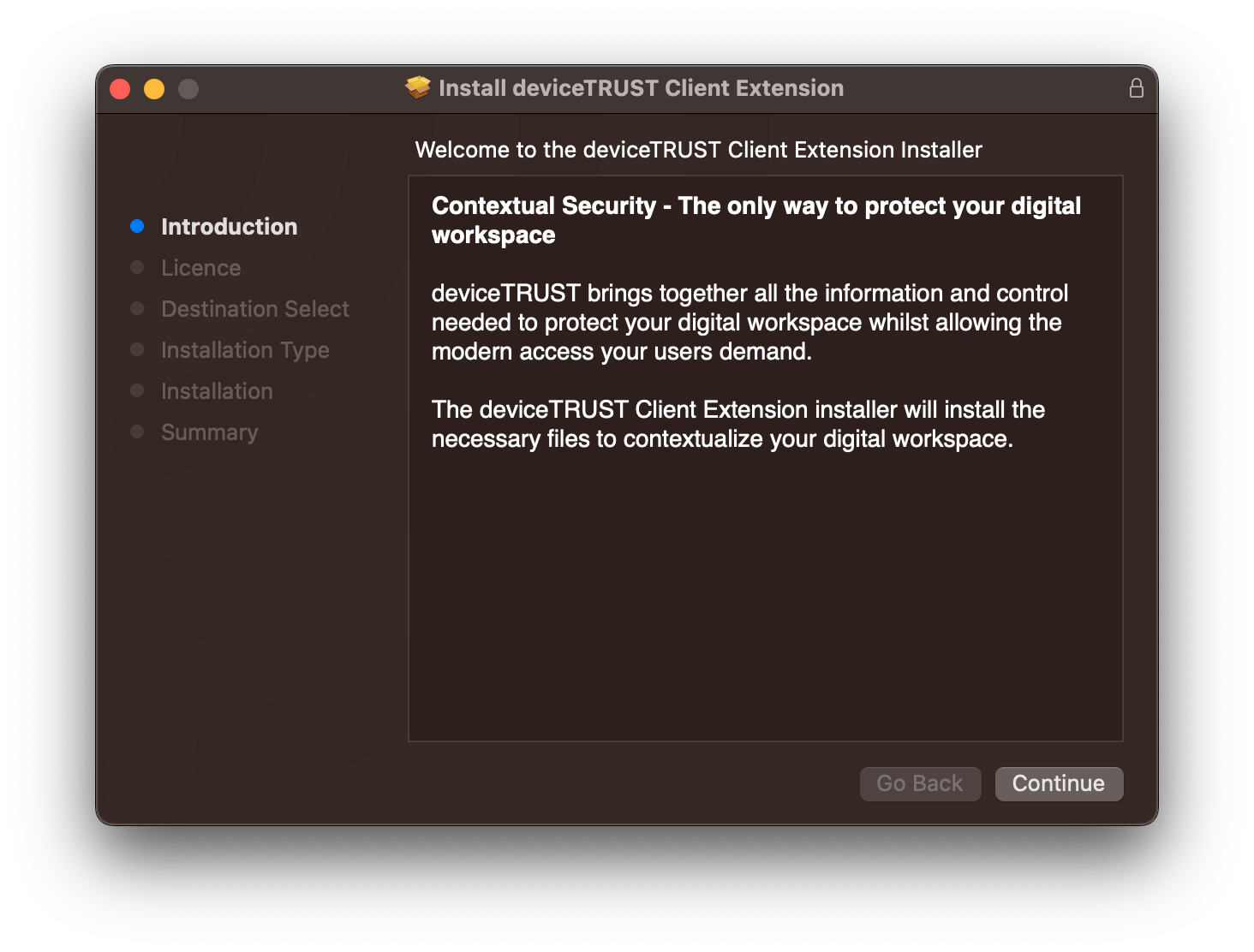Click the installer window title text
The image size is (1254, 952).
(642, 87)
